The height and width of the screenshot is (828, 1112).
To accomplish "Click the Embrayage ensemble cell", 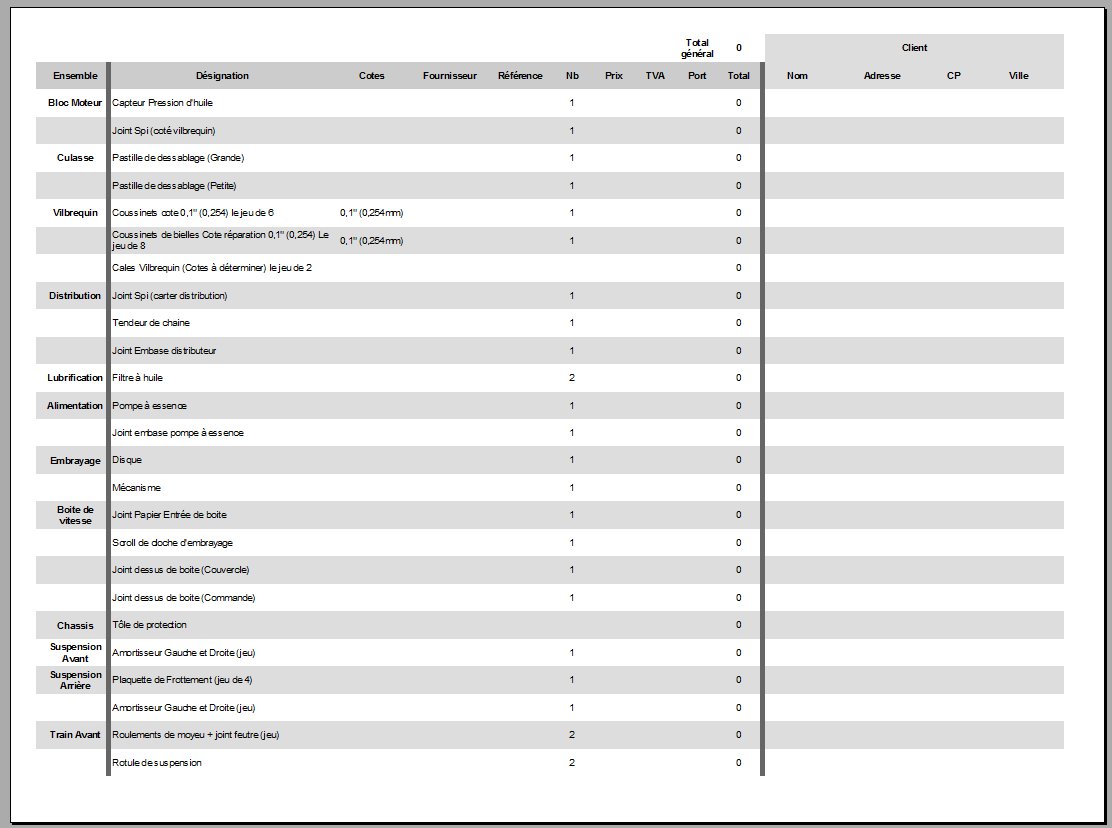I will point(74,461).
